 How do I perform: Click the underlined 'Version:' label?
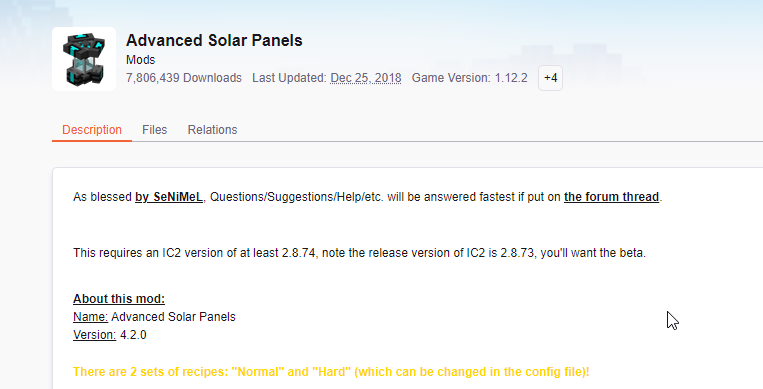[94, 335]
